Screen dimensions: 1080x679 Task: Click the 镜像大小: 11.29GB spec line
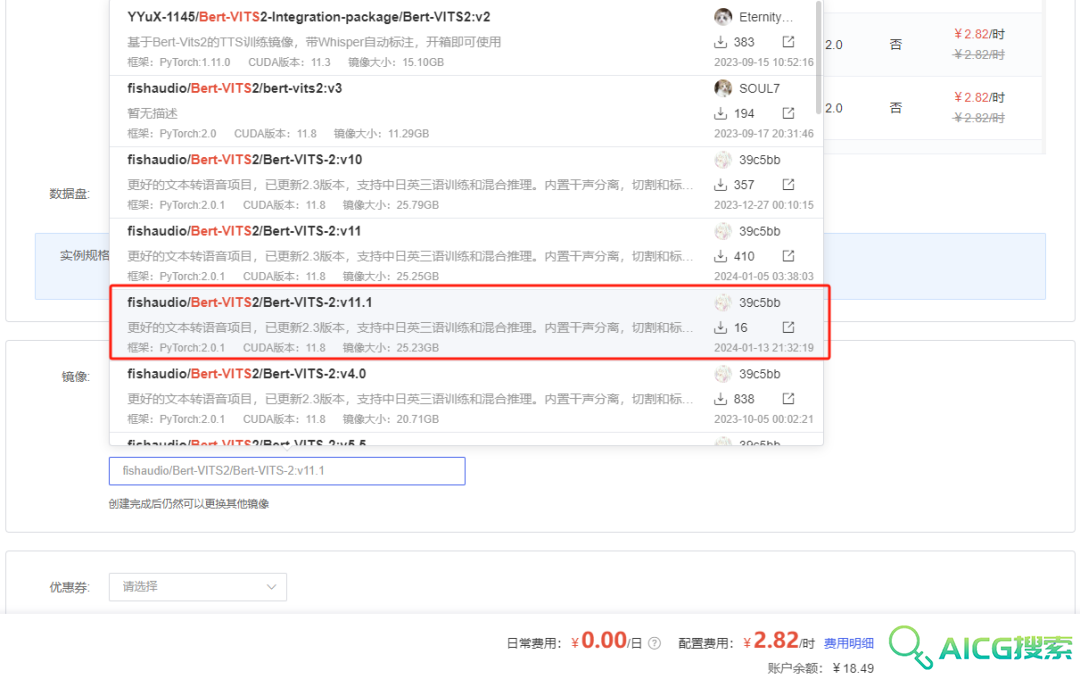(x=382, y=134)
